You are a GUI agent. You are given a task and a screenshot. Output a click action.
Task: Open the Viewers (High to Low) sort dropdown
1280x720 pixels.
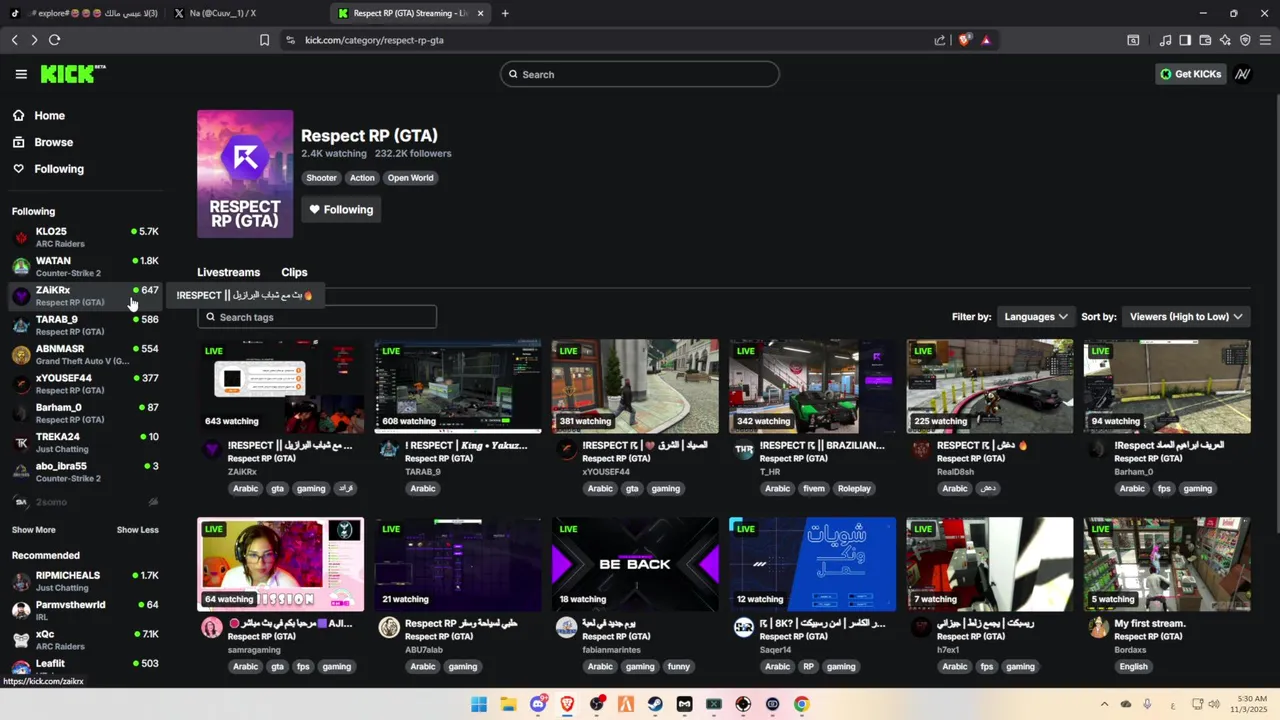1186,317
